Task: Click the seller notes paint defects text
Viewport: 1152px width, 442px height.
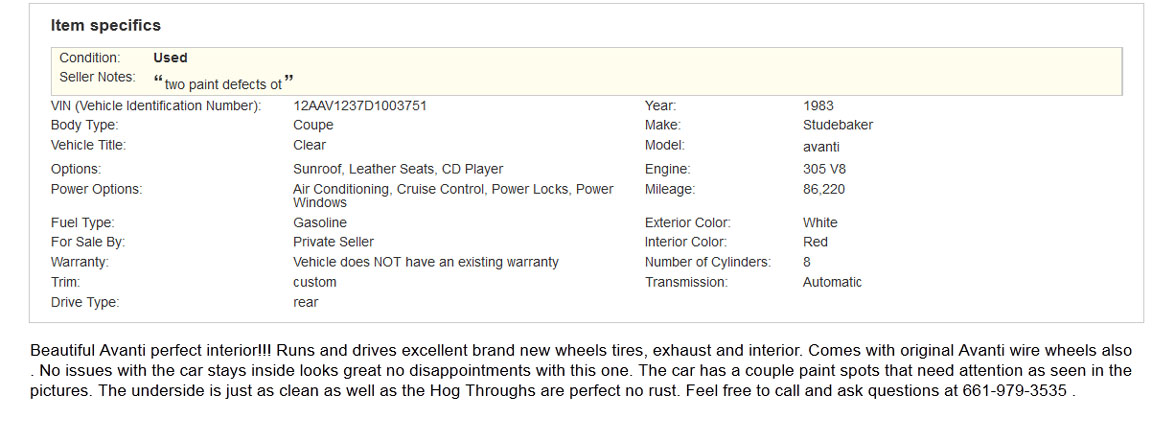Action: tap(223, 84)
